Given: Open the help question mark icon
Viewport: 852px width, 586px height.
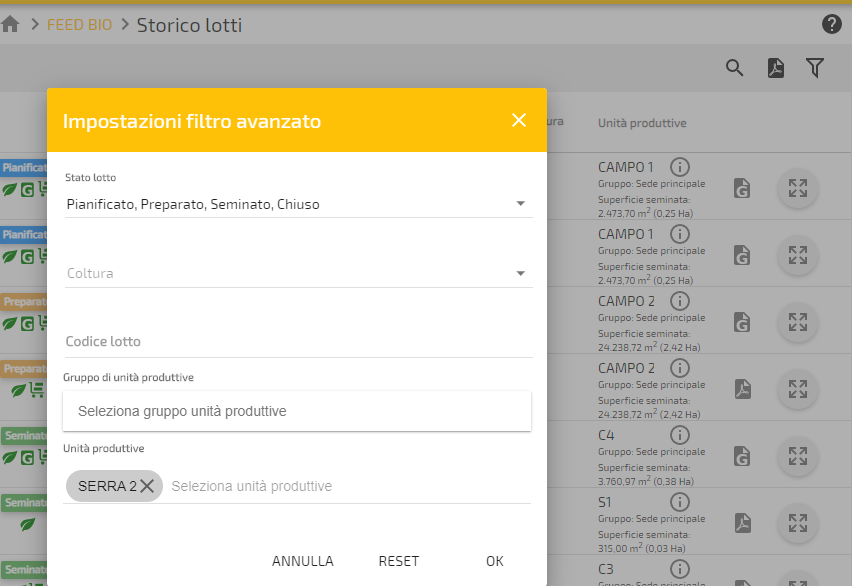Looking at the screenshot, I should point(831,25).
